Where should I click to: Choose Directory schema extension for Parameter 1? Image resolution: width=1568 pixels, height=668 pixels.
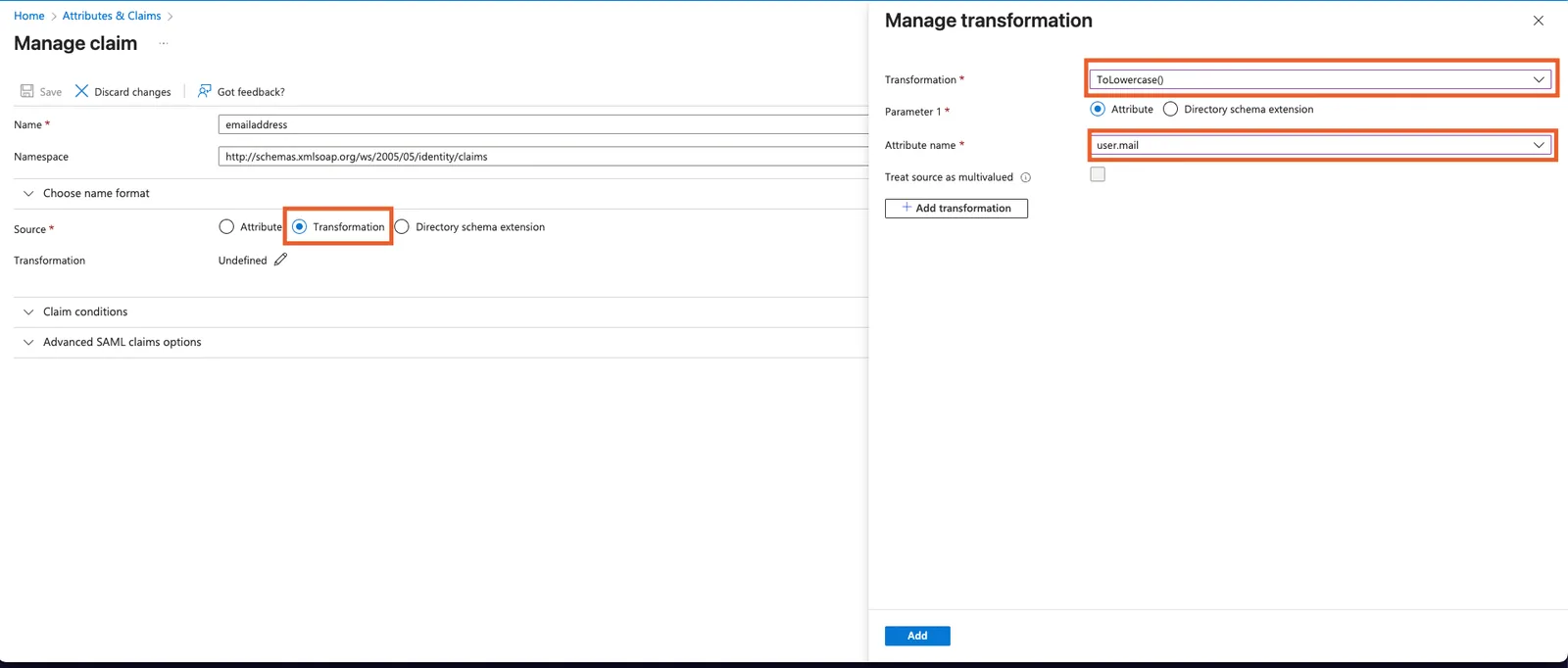pos(1170,109)
